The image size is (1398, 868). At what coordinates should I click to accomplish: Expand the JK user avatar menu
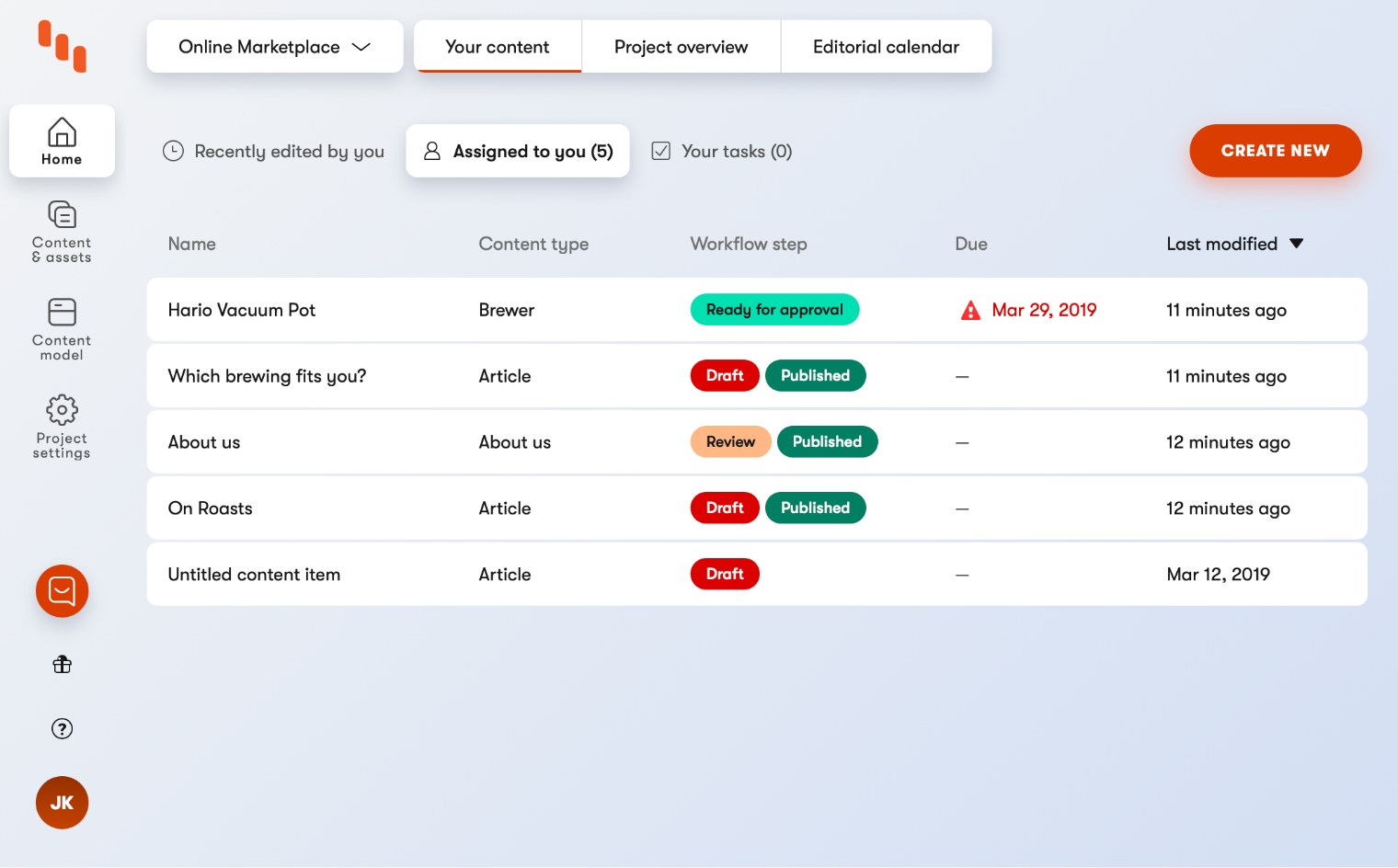62,803
